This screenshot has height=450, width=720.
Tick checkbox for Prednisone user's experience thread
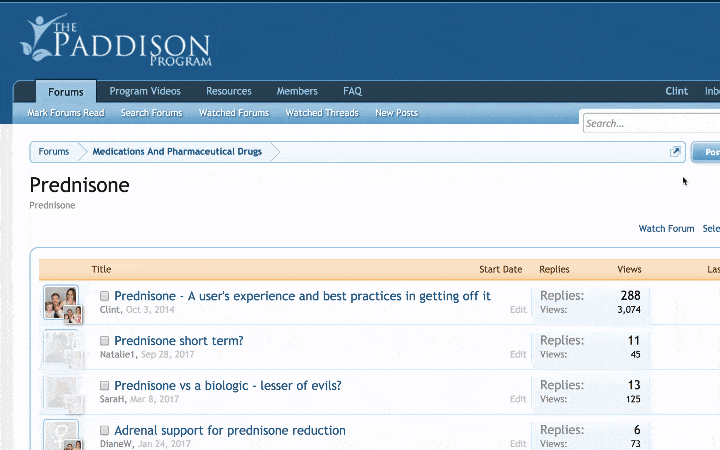104,296
